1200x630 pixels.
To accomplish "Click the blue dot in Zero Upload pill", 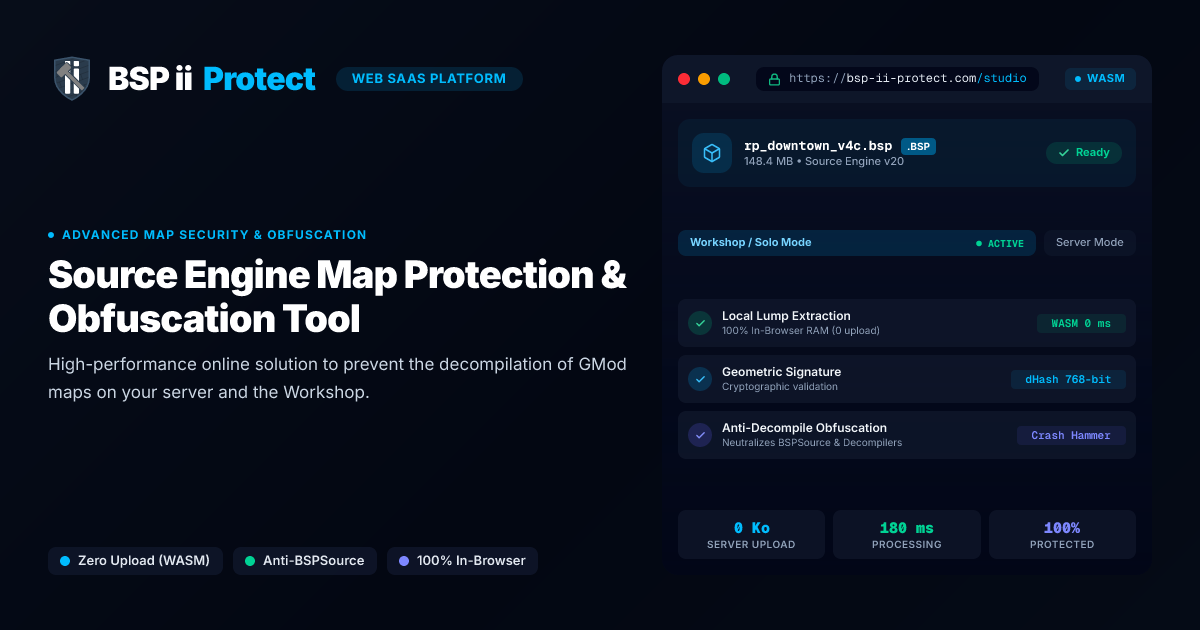I will coord(65,561).
